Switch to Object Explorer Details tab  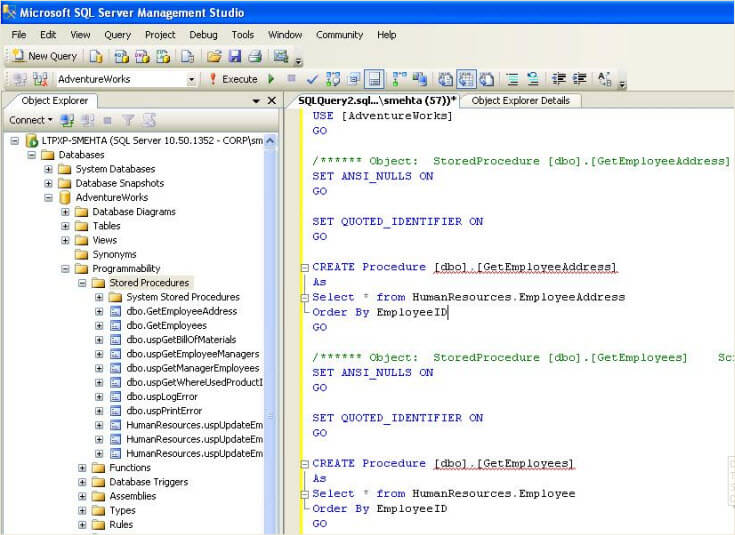tap(521, 100)
